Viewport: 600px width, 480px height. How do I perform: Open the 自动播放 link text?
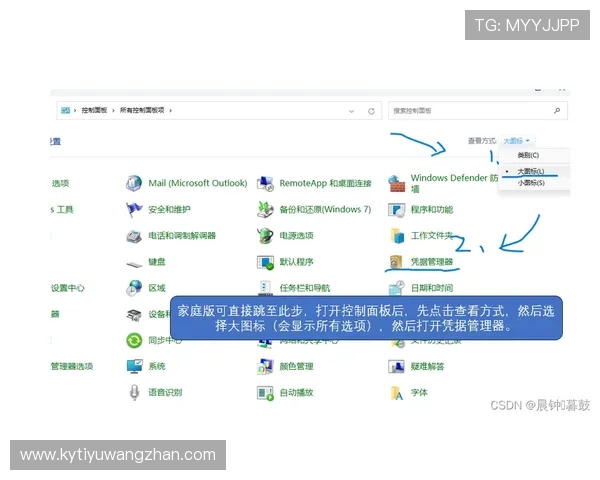coord(296,392)
